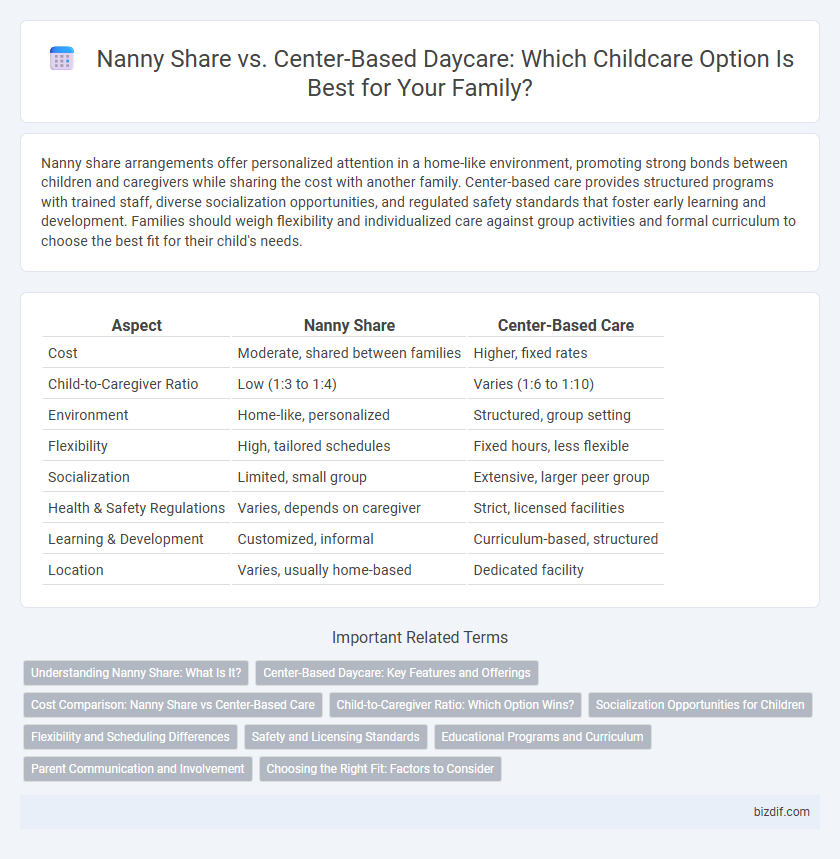Click 'Extensive, larger peer group' cell
Viewport: 840px width, 859px height.
point(565,477)
